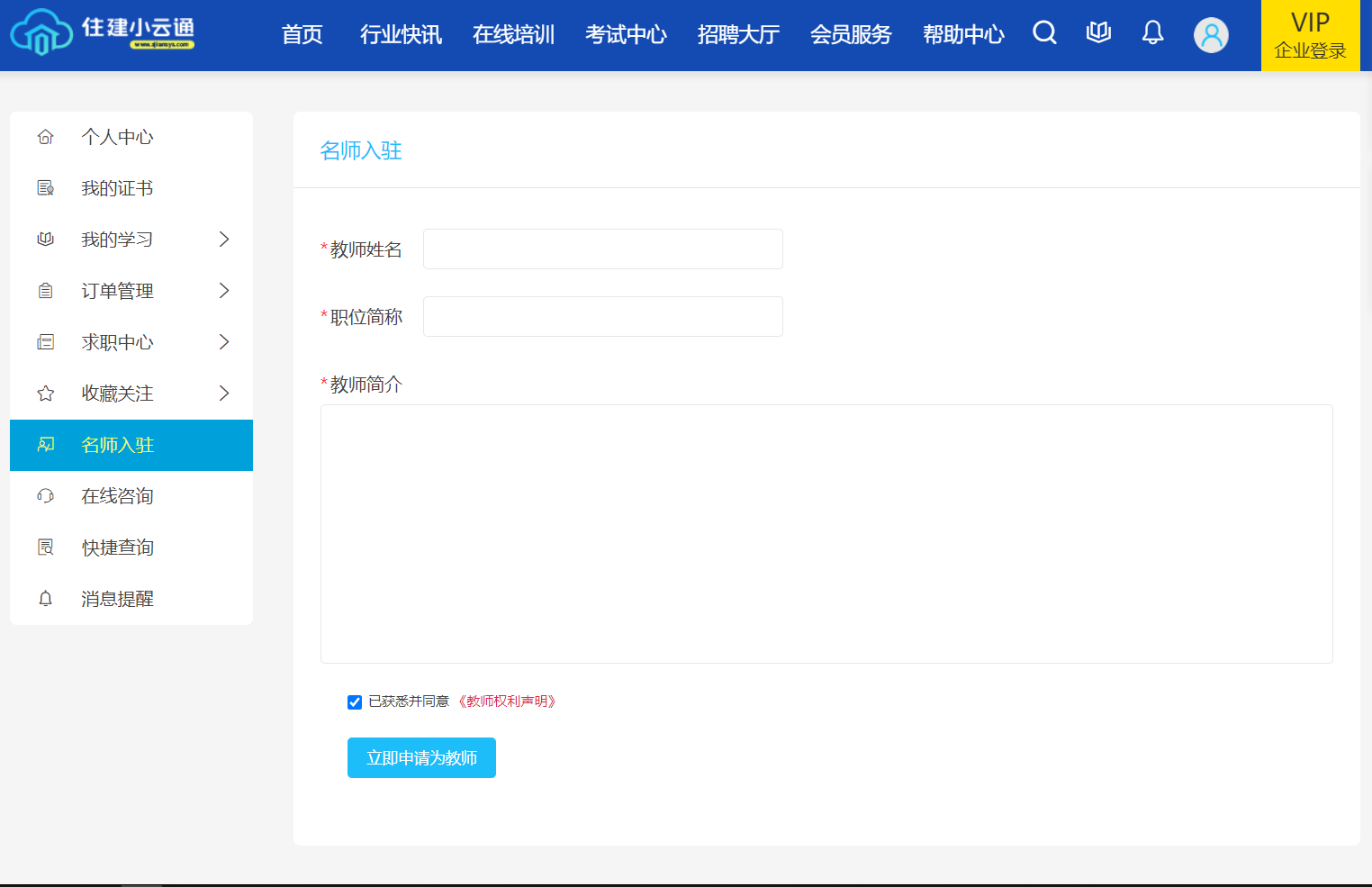Click the VIP 企业登录 button
1372x887 pixels.
[x=1310, y=35]
